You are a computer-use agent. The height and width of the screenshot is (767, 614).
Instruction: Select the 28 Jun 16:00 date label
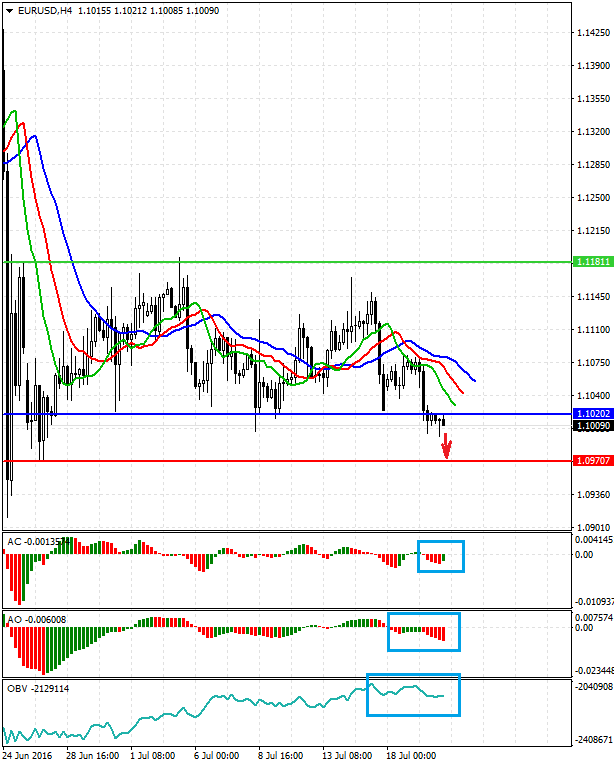[91, 757]
